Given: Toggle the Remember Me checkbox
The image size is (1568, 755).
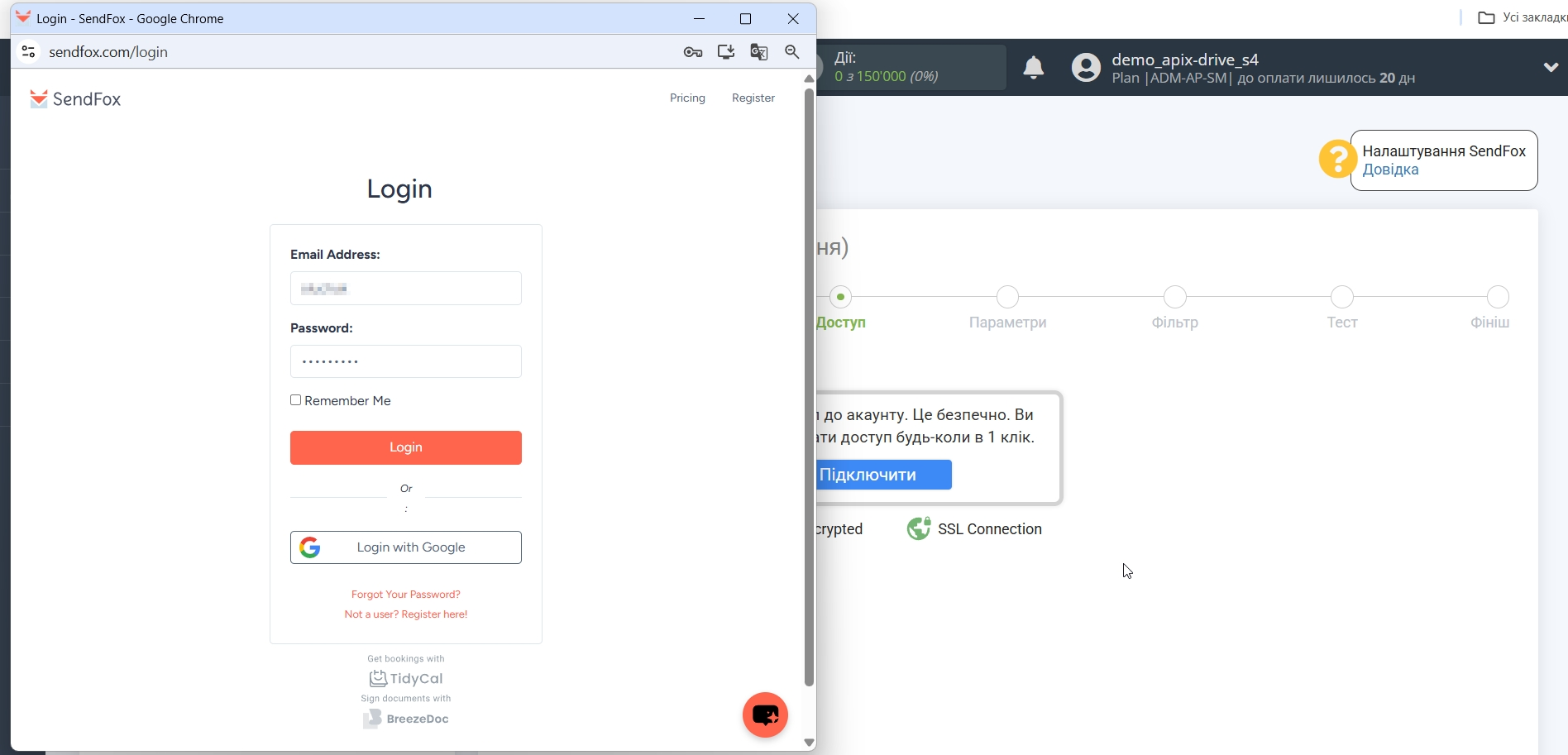Looking at the screenshot, I should 295,400.
